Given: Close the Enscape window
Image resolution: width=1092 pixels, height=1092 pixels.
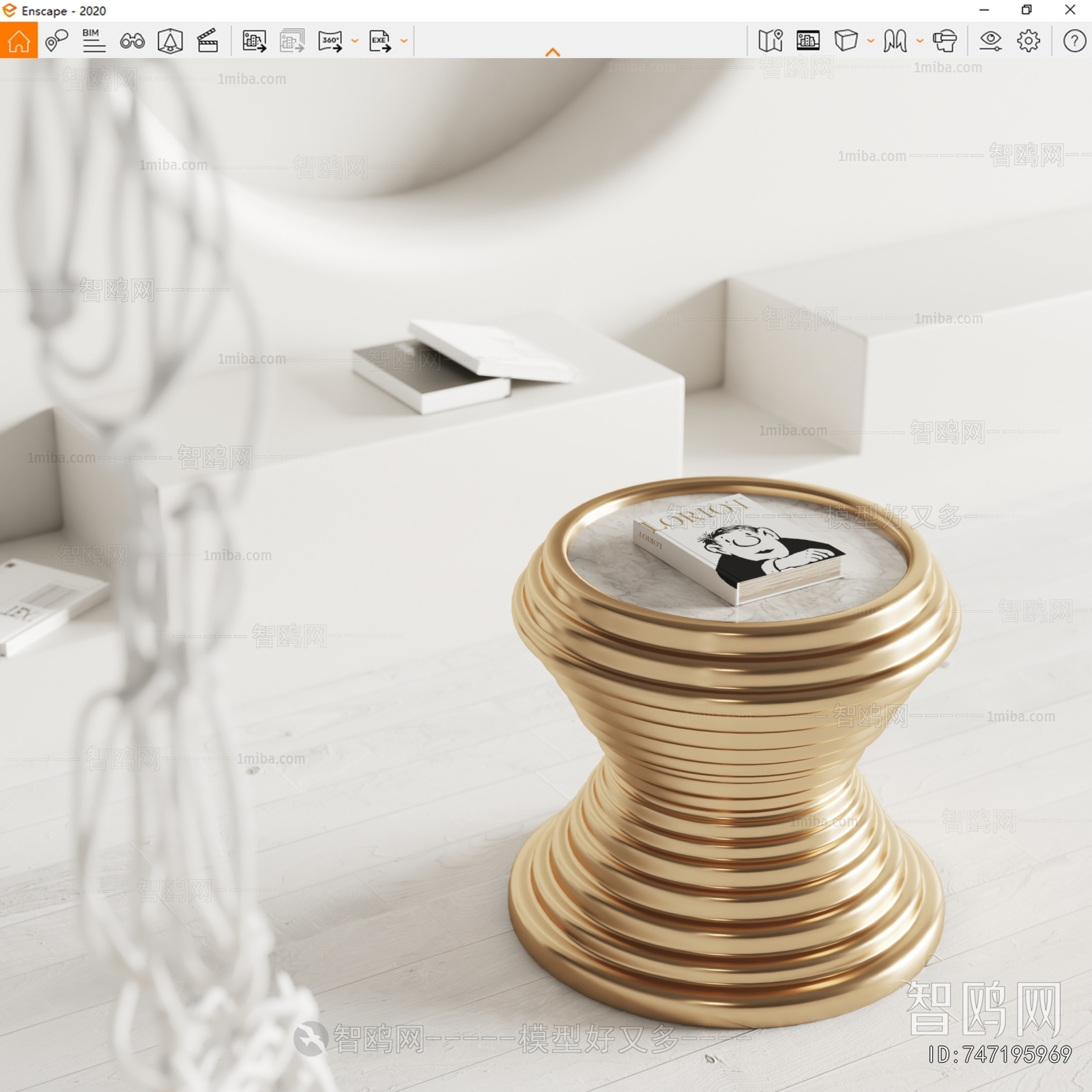Looking at the screenshot, I should (1070, 10).
